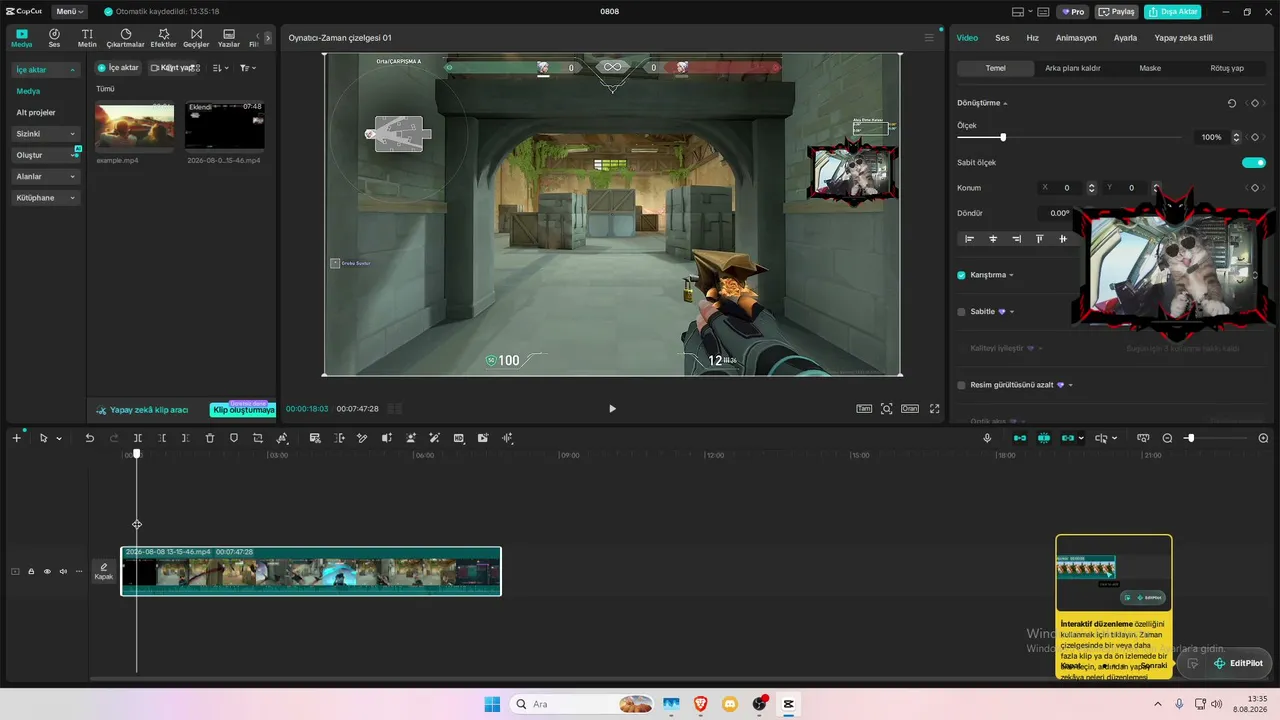Click the Klip oluşturmaya button
The height and width of the screenshot is (720, 1280).
pos(243,410)
